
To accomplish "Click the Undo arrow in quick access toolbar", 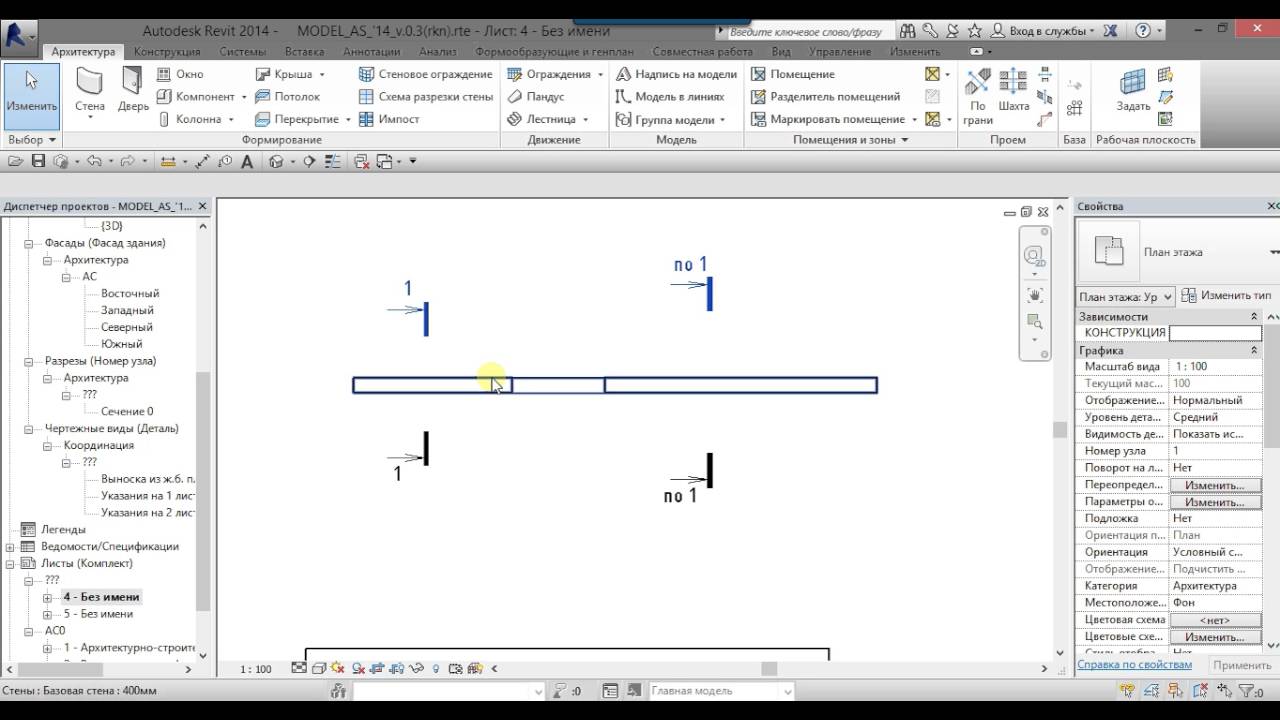I will tap(94, 161).
